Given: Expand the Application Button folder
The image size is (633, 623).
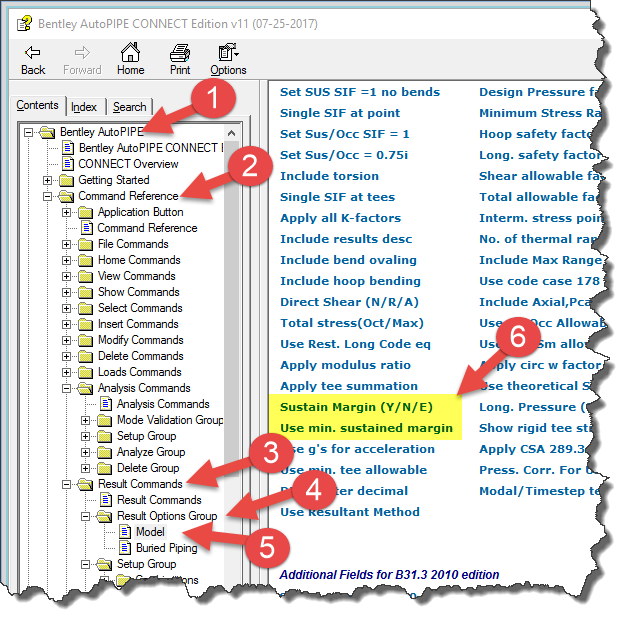Looking at the screenshot, I should pyautogui.click(x=66, y=212).
